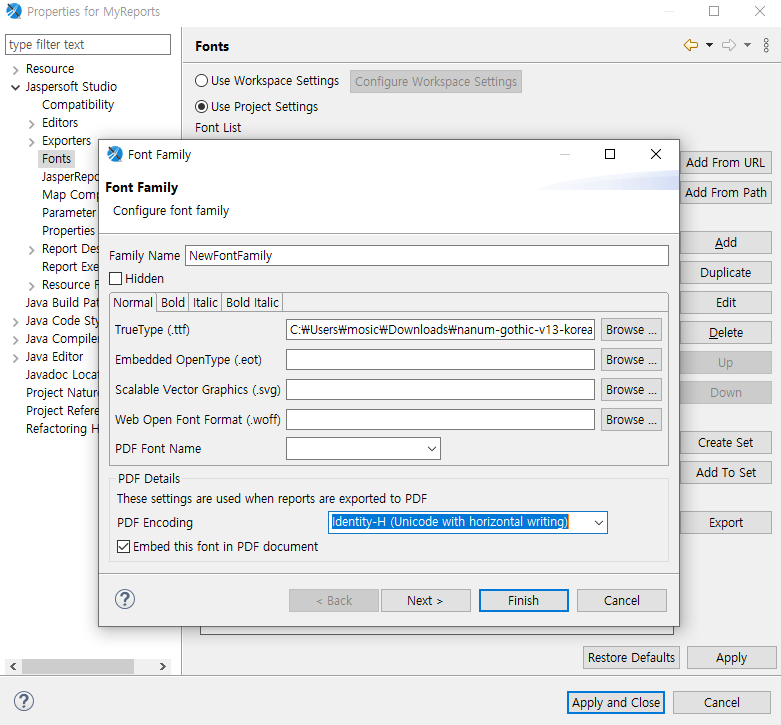Click Add From URL button
781x725 pixels.
[x=726, y=162]
